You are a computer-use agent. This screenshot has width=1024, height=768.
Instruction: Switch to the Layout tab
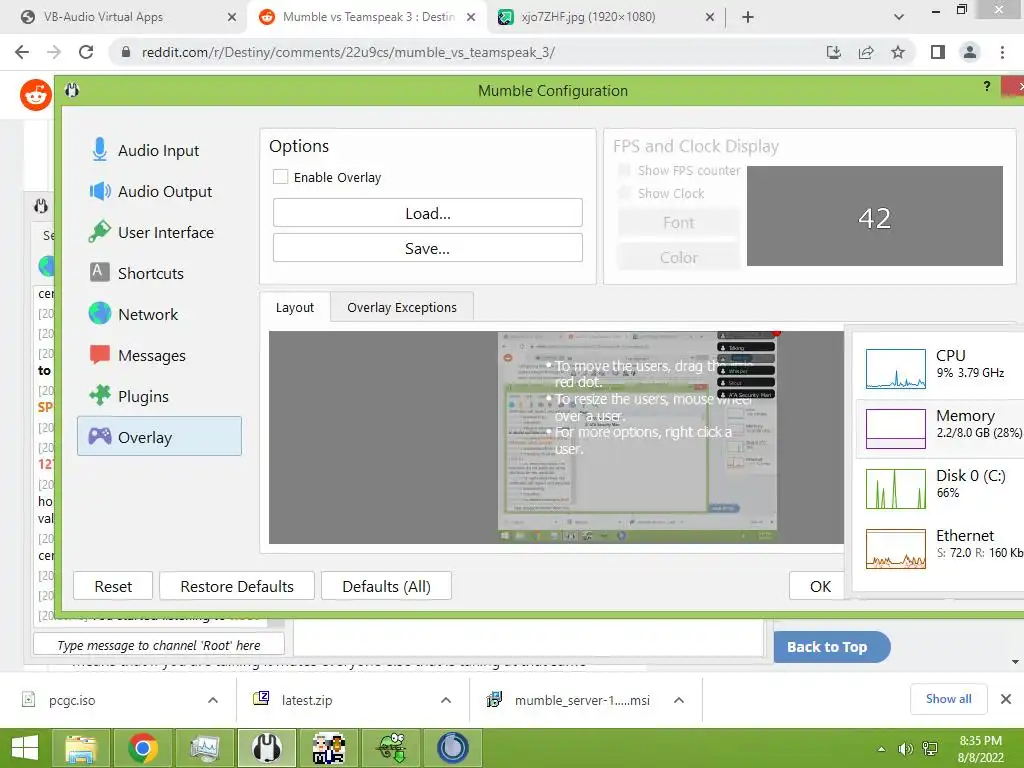pos(295,308)
